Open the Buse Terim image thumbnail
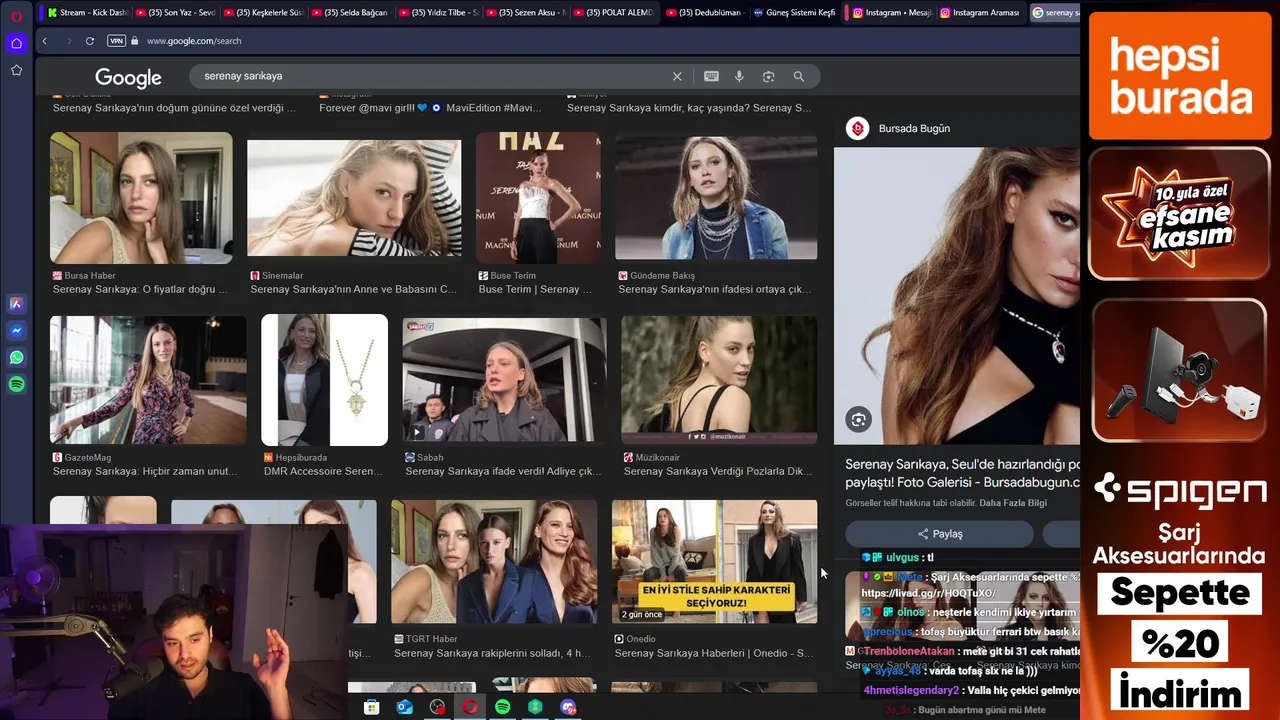The width and height of the screenshot is (1280, 720). [x=538, y=198]
